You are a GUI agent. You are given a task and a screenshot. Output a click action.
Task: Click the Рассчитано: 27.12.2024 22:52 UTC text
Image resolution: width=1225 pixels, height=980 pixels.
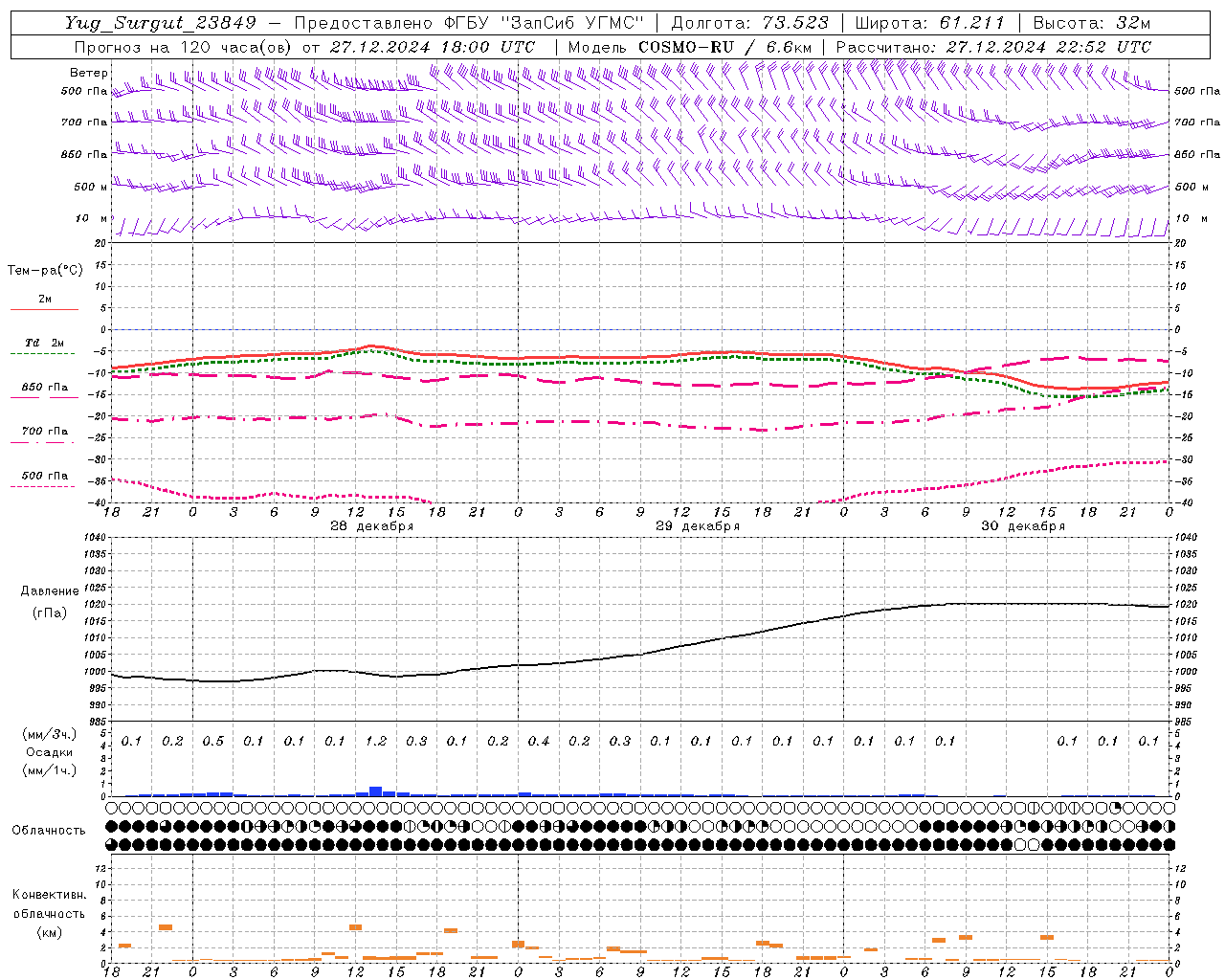[993, 47]
